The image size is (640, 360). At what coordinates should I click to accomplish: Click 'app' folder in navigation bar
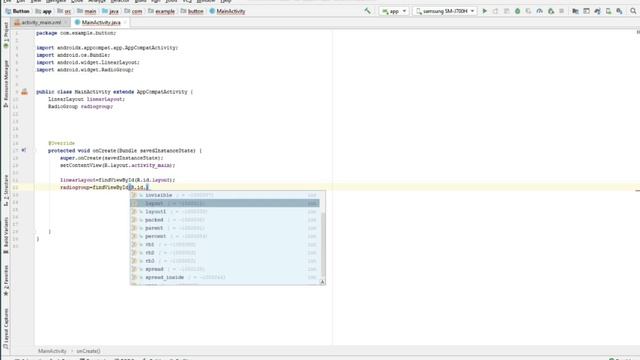click(43, 11)
